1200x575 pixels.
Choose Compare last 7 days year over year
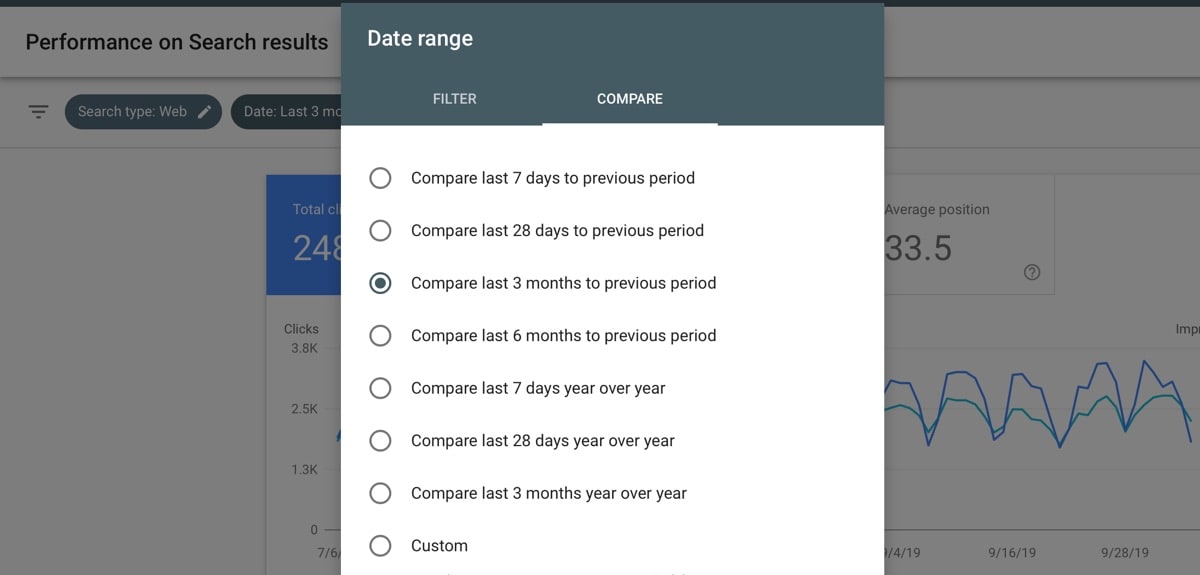click(380, 388)
